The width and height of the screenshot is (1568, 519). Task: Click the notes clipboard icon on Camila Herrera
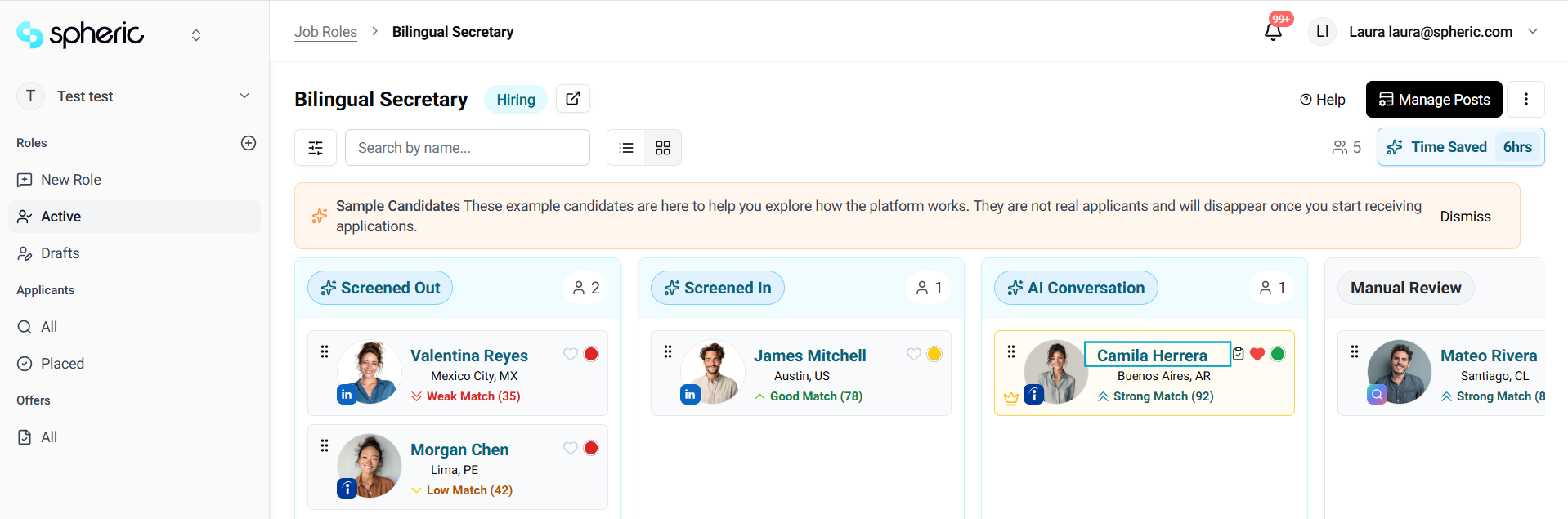coord(1239,354)
